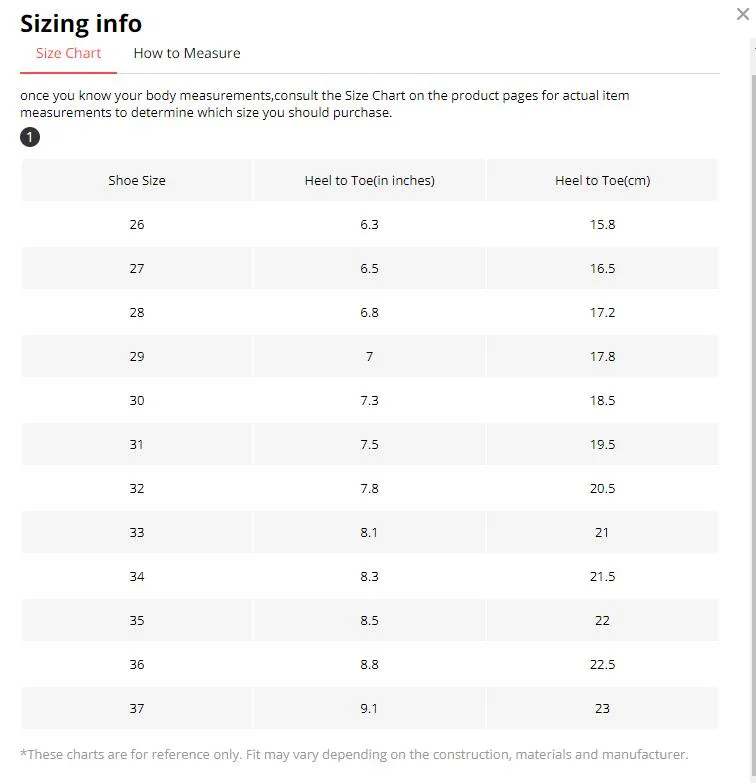Select shoe size 33 cell
This screenshot has width=756, height=783.
(x=137, y=532)
